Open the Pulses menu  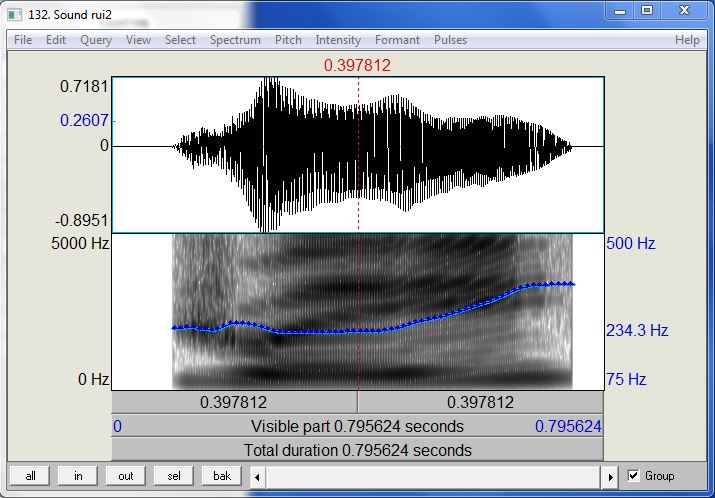point(451,40)
